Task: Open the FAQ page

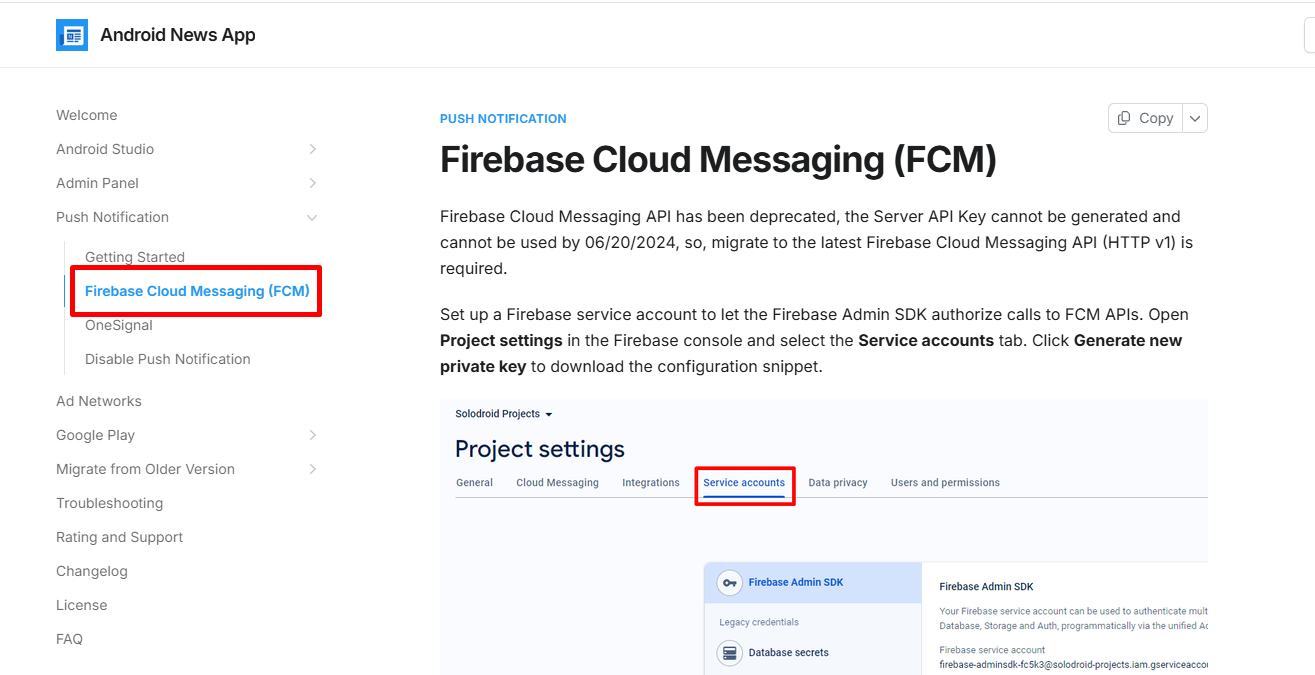Action: tap(70, 639)
